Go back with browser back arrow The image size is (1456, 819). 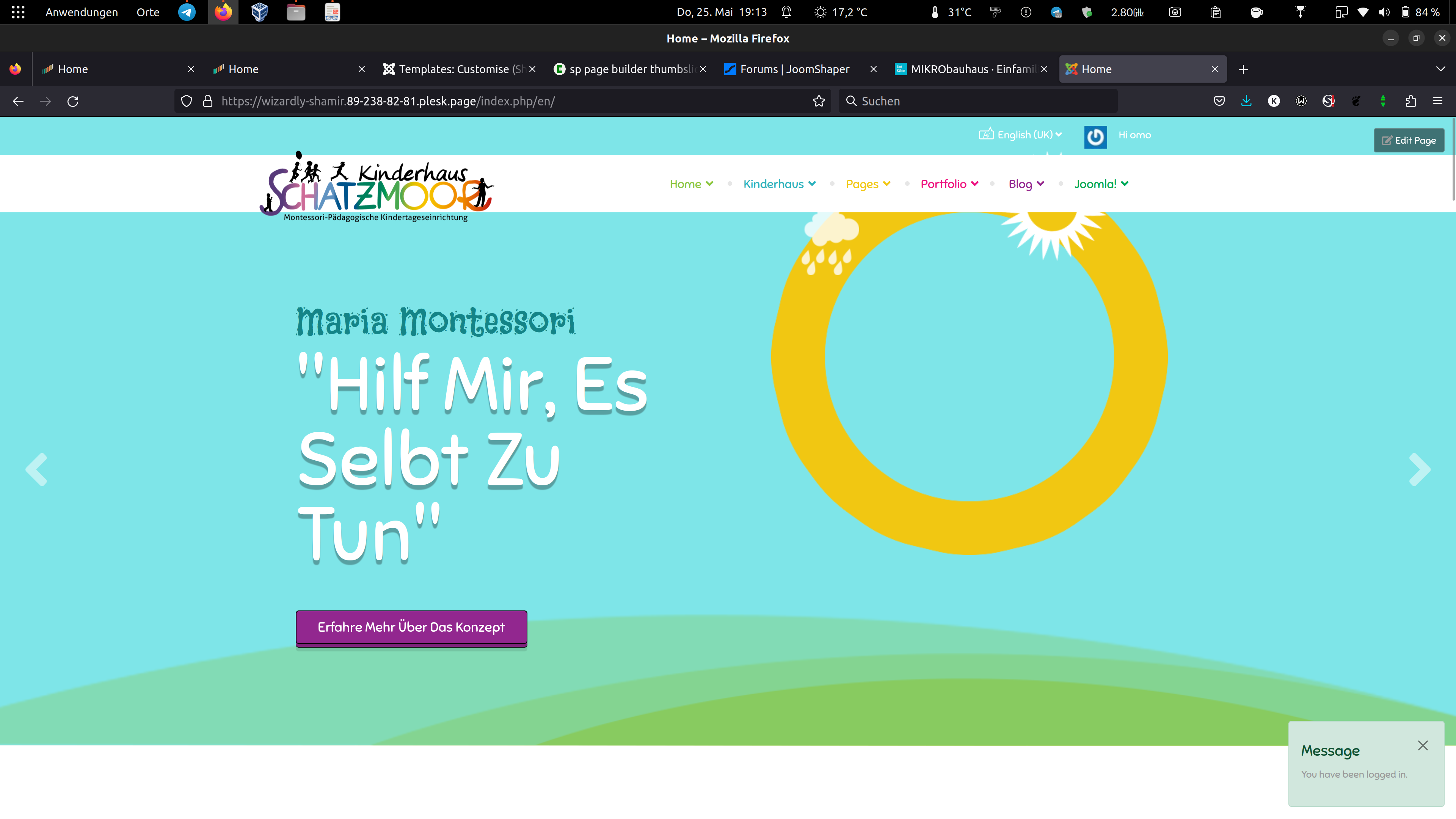coord(18,101)
